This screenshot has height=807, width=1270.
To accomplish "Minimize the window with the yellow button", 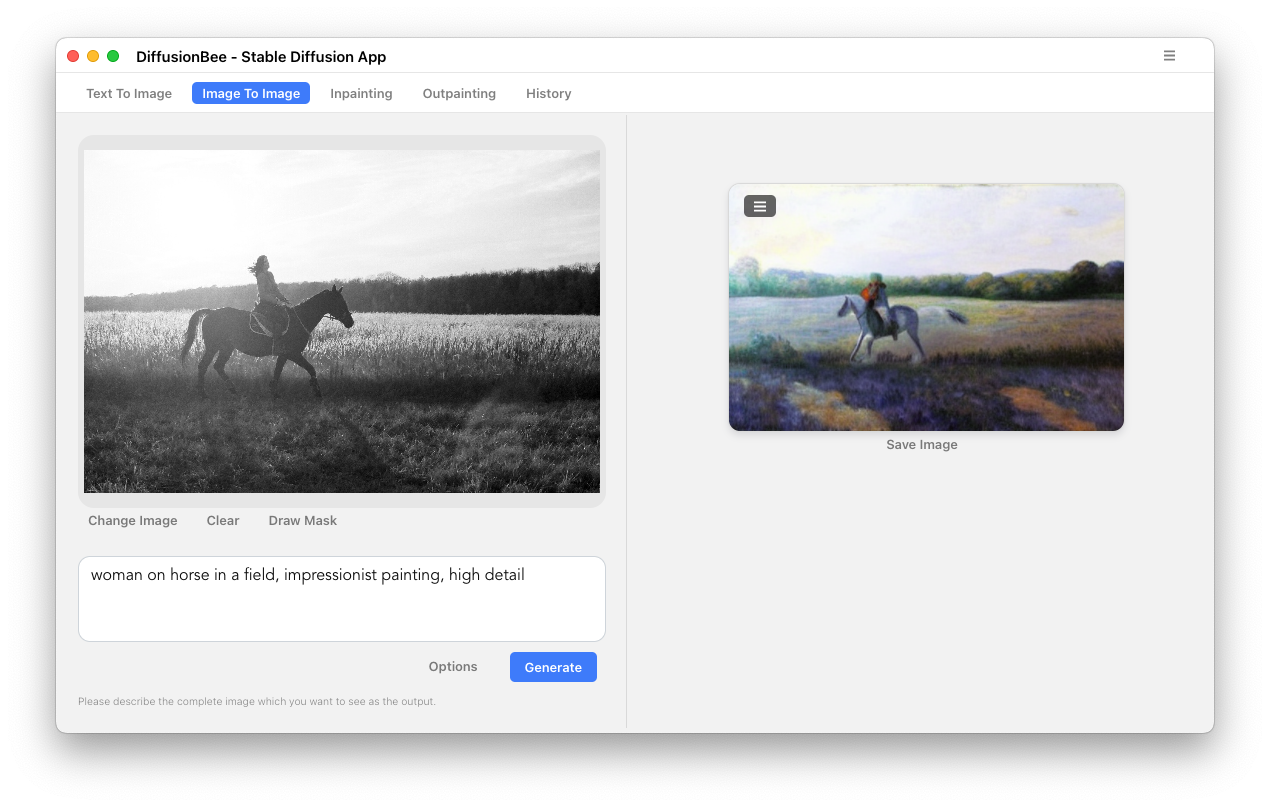I will [x=93, y=56].
